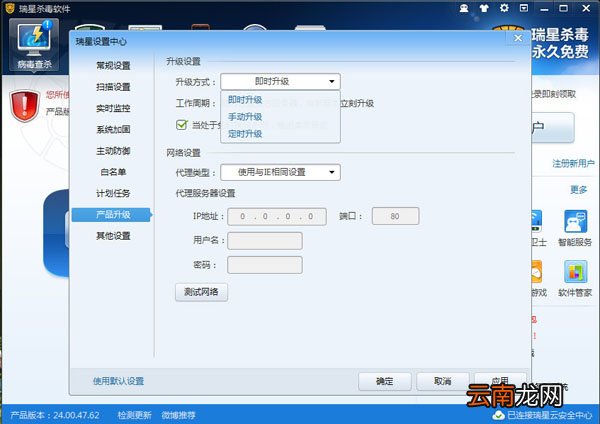Click 检测更新 in the status bar
The height and width of the screenshot is (424, 600).
click(x=134, y=415)
